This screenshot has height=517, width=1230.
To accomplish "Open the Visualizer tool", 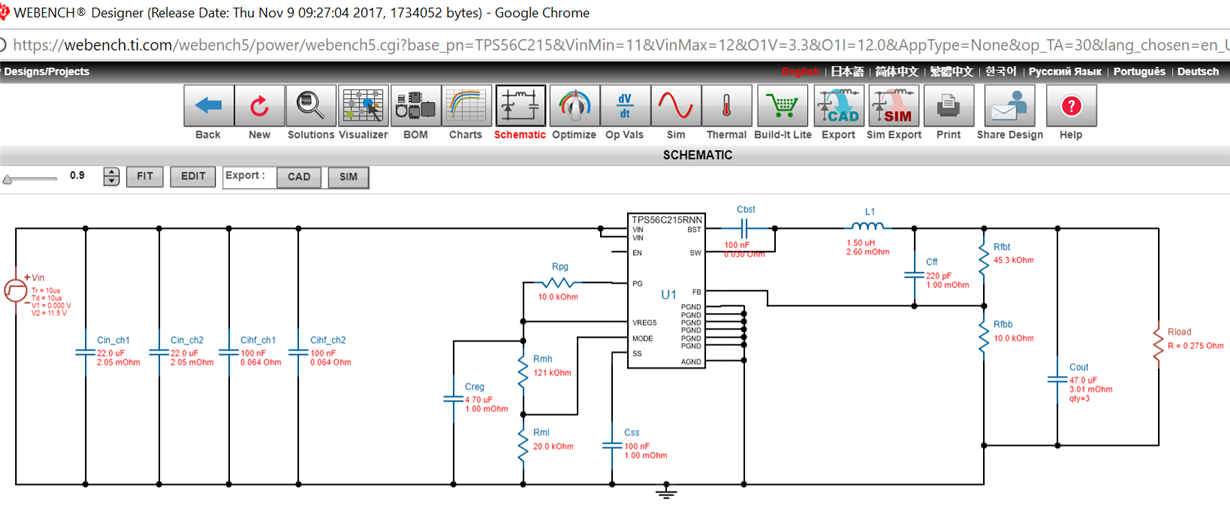I will (363, 106).
